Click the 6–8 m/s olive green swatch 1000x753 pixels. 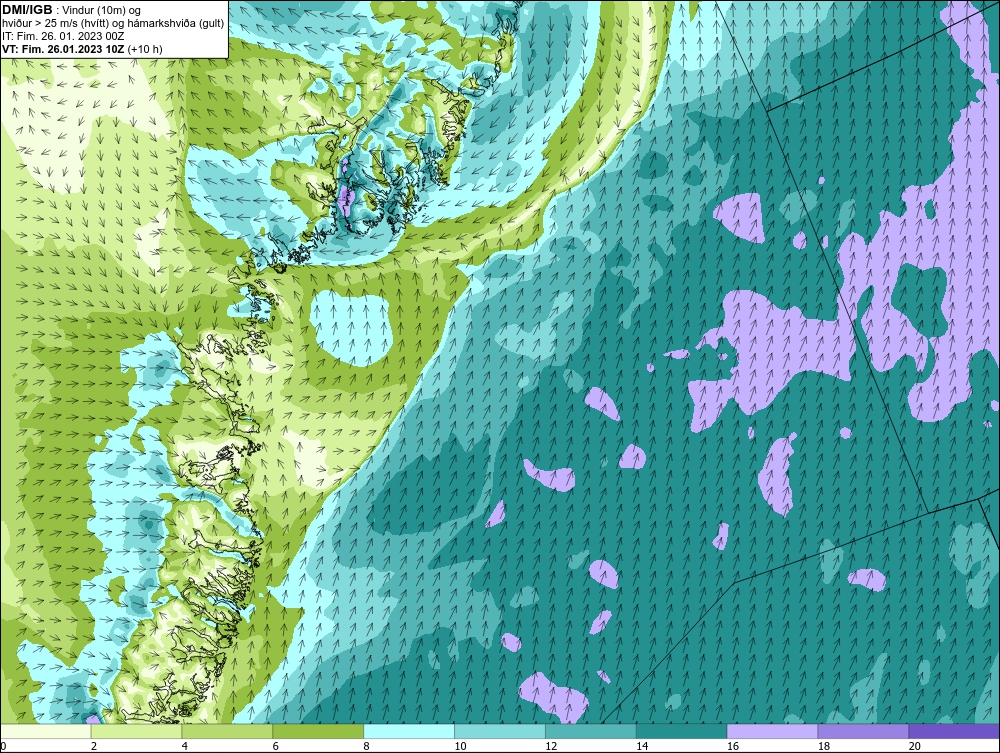coord(318,731)
